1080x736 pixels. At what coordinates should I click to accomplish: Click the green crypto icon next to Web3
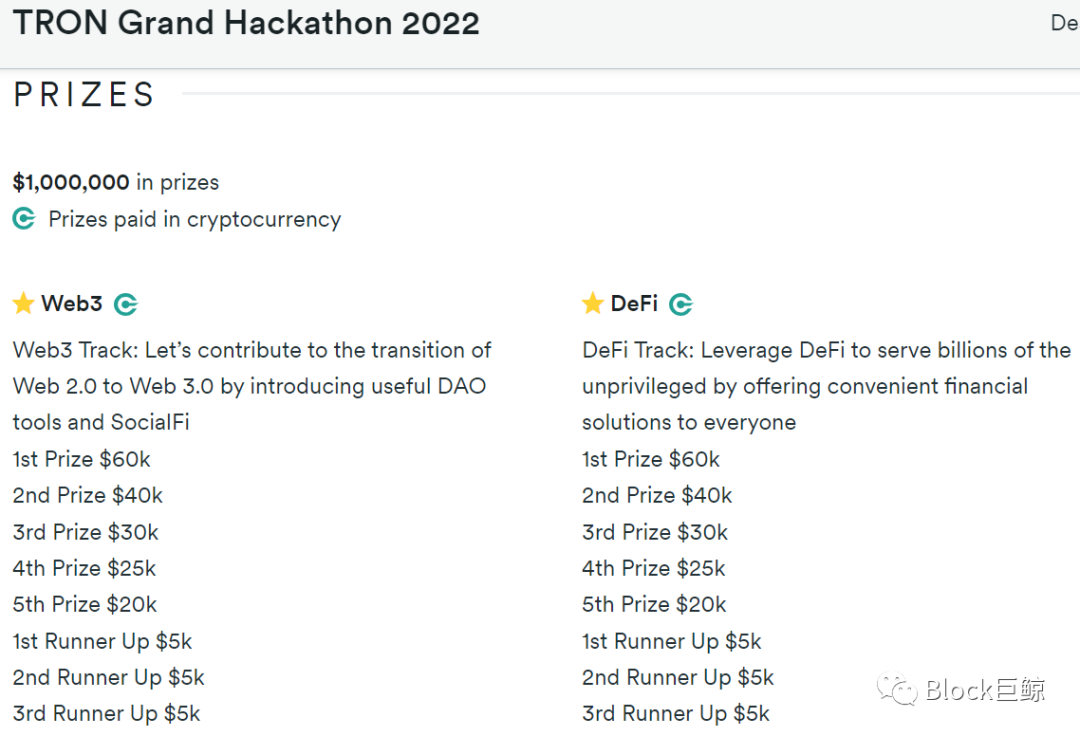click(126, 304)
